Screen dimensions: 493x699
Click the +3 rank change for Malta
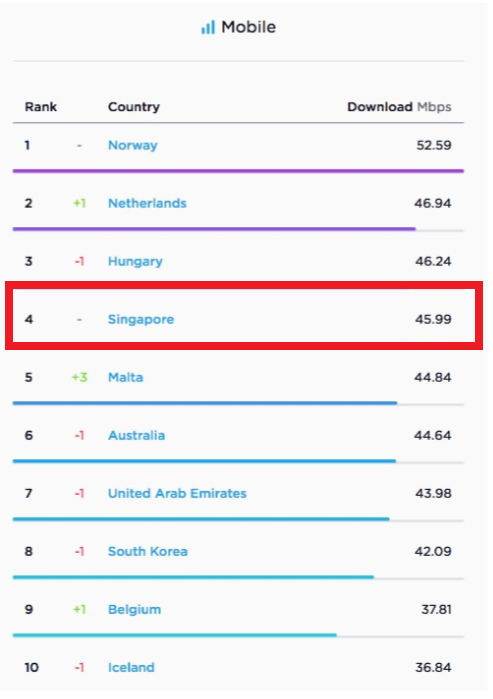[79, 378]
